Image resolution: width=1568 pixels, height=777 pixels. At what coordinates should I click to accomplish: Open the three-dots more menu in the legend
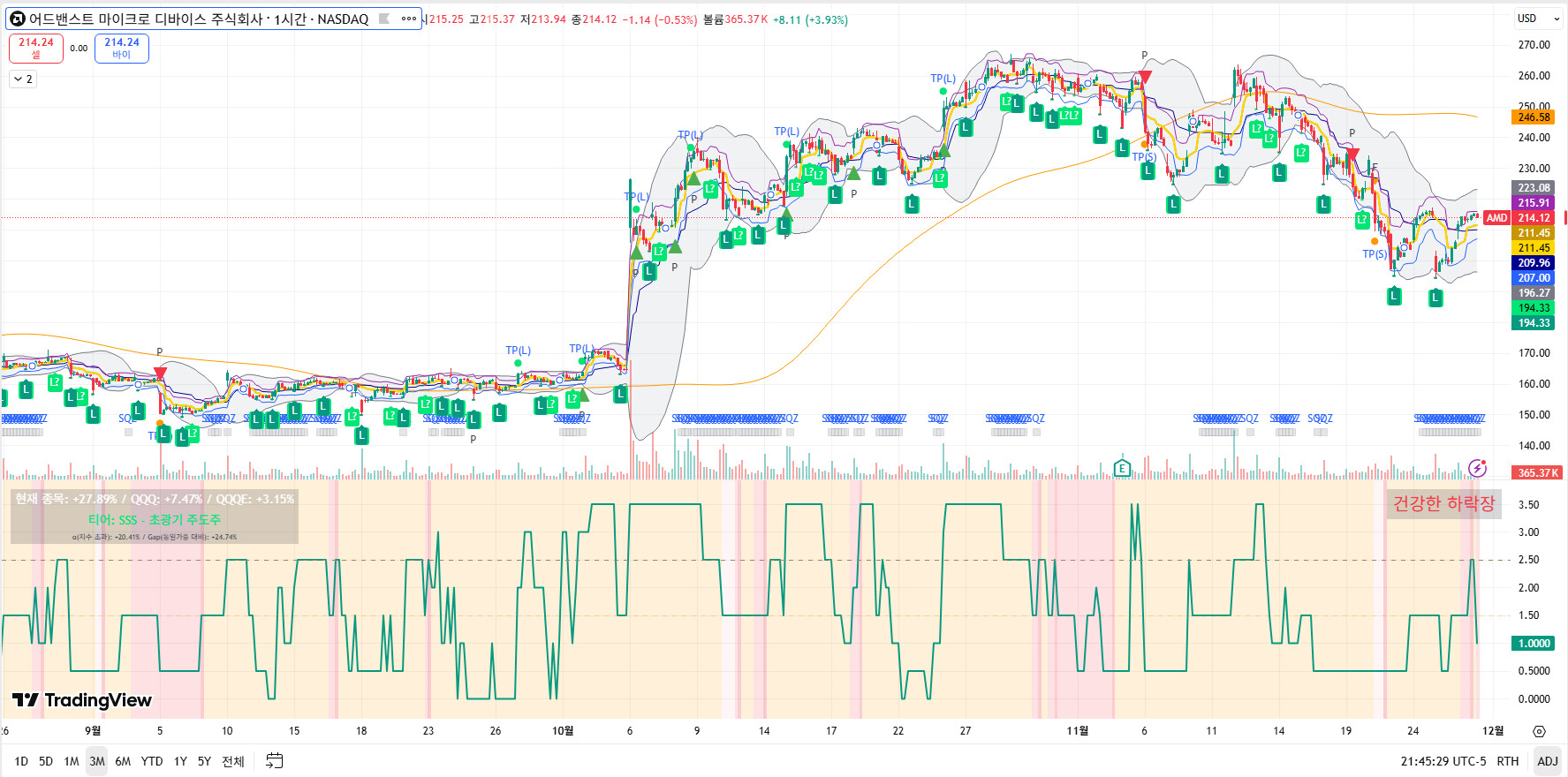[x=409, y=19]
